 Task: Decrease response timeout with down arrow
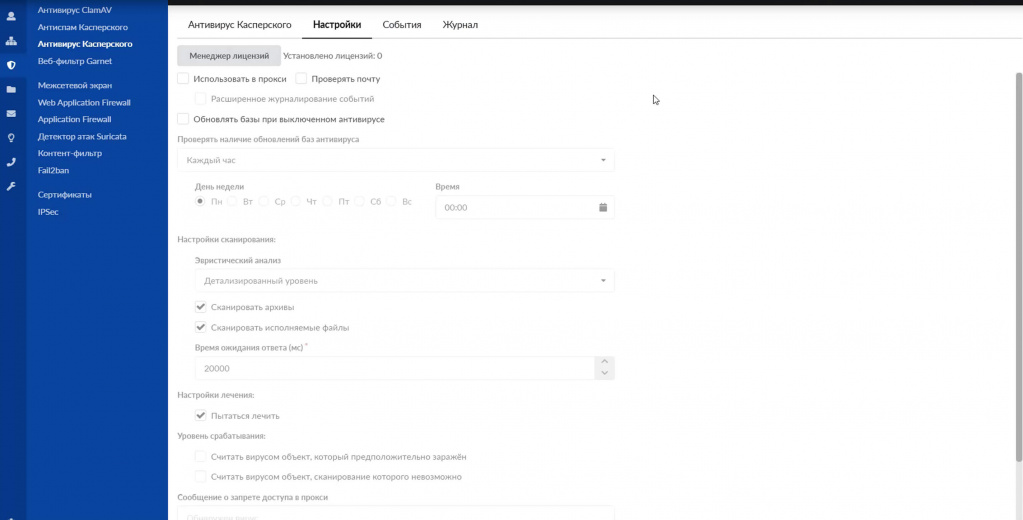605,373
